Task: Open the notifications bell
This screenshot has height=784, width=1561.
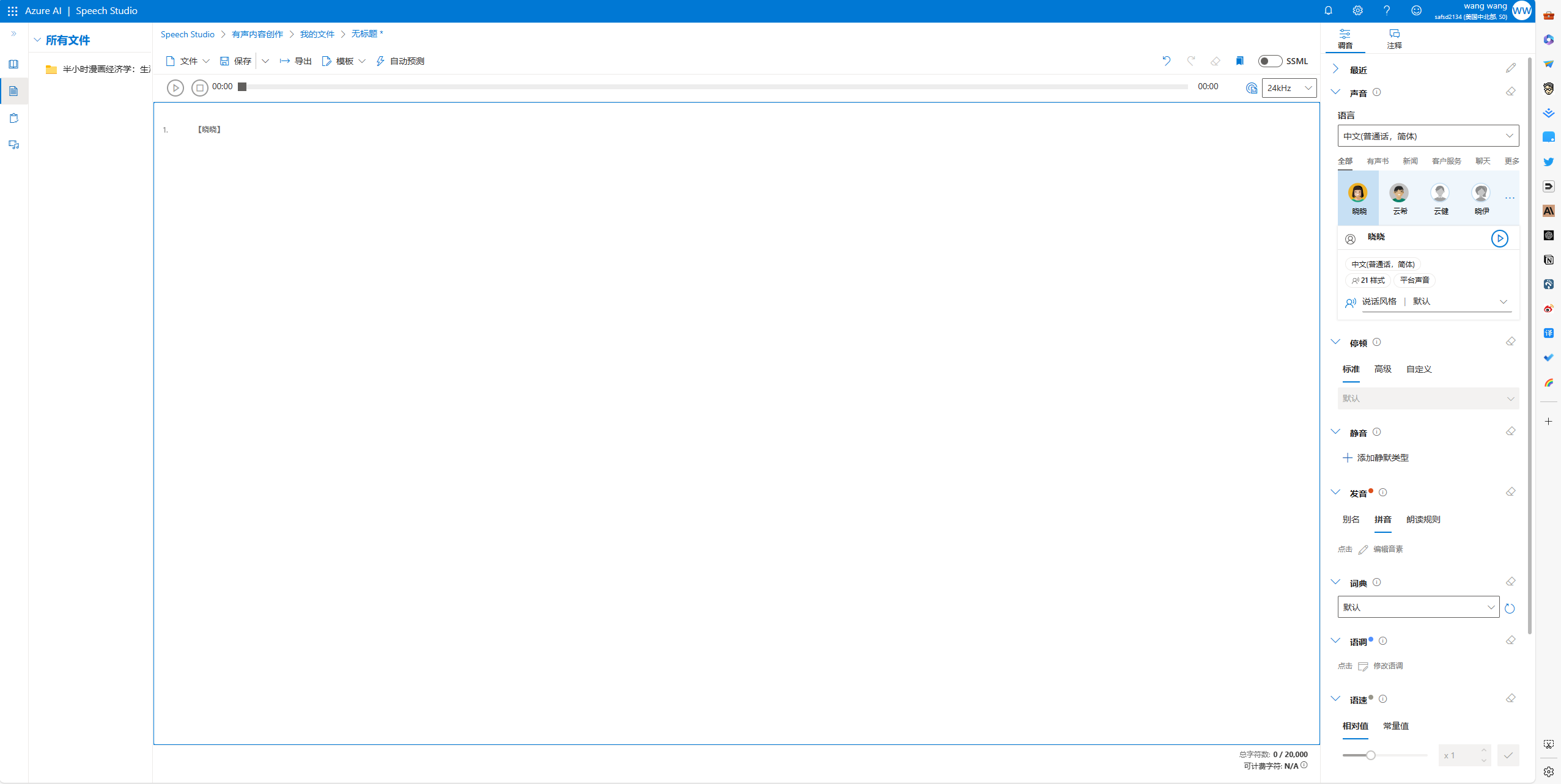Action: coord(1328,10)
